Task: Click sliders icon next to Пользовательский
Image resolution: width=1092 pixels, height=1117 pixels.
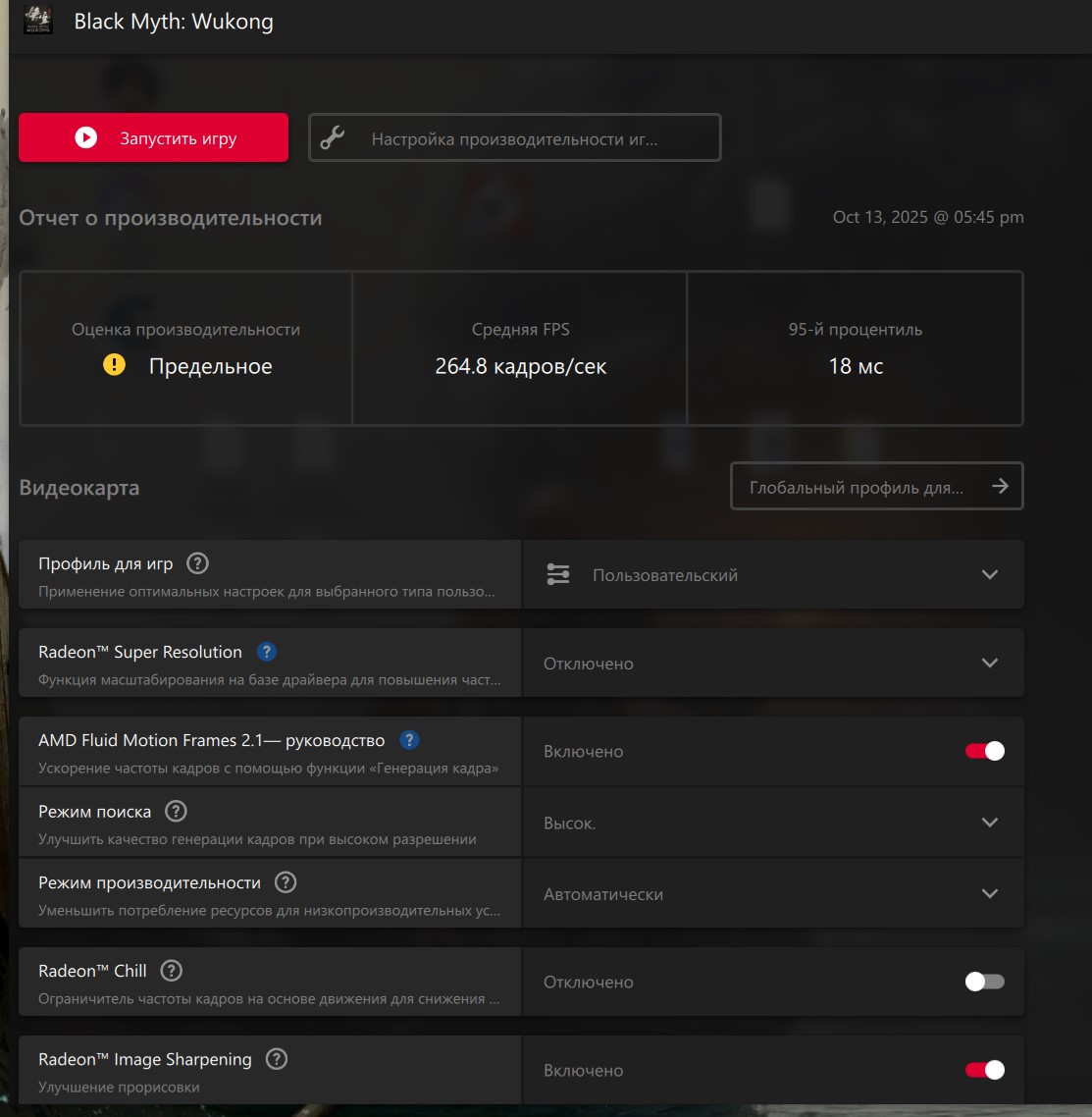Action: tap(558, 574)
